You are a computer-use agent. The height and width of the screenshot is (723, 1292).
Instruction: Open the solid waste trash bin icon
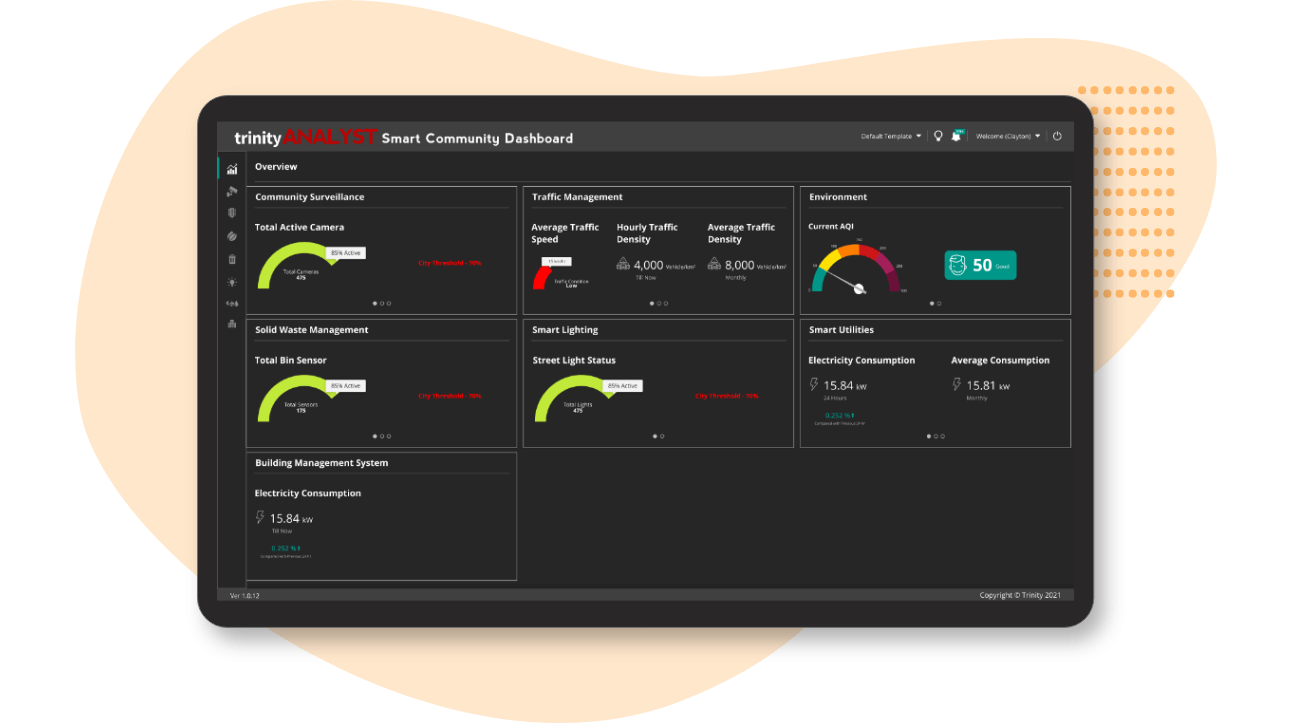232,259
